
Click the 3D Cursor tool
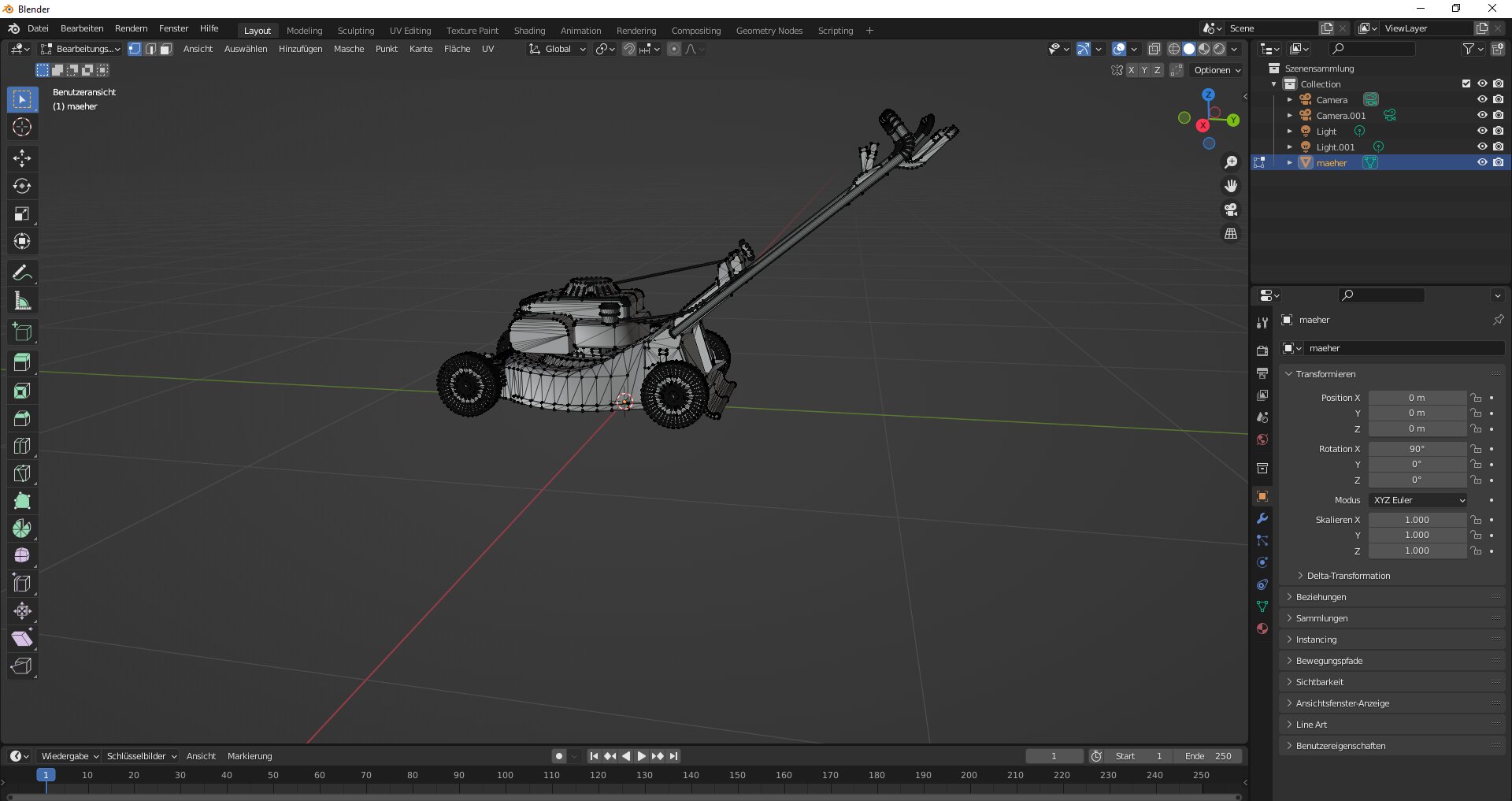[22, 127]
